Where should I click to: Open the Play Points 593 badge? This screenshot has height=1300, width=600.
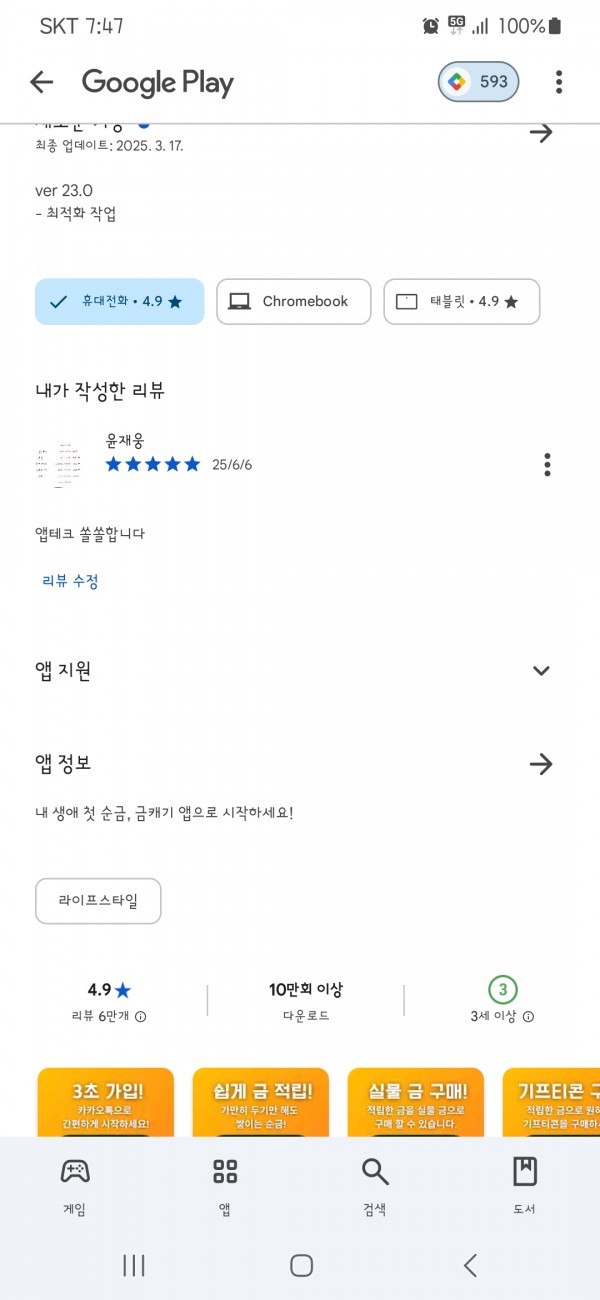(x=478, y=82)
